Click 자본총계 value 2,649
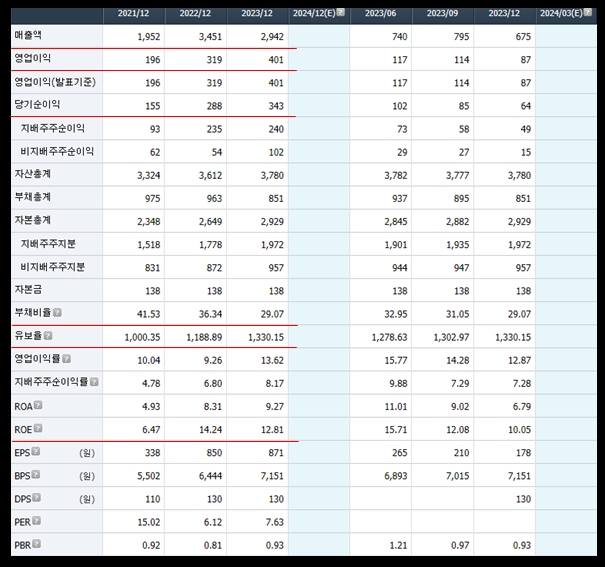The height and width of the screenshot is (567, 605). 210,222
